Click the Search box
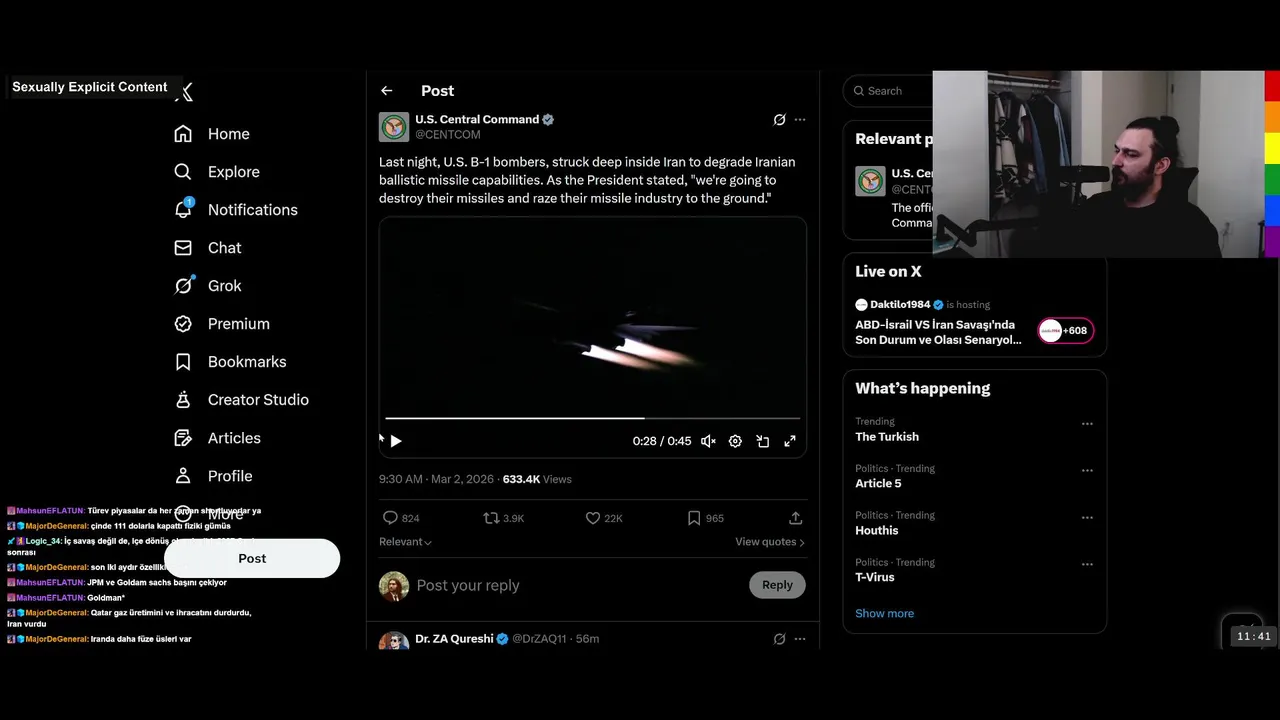This screenshot has height=720, width=1280. coord(889,91)
